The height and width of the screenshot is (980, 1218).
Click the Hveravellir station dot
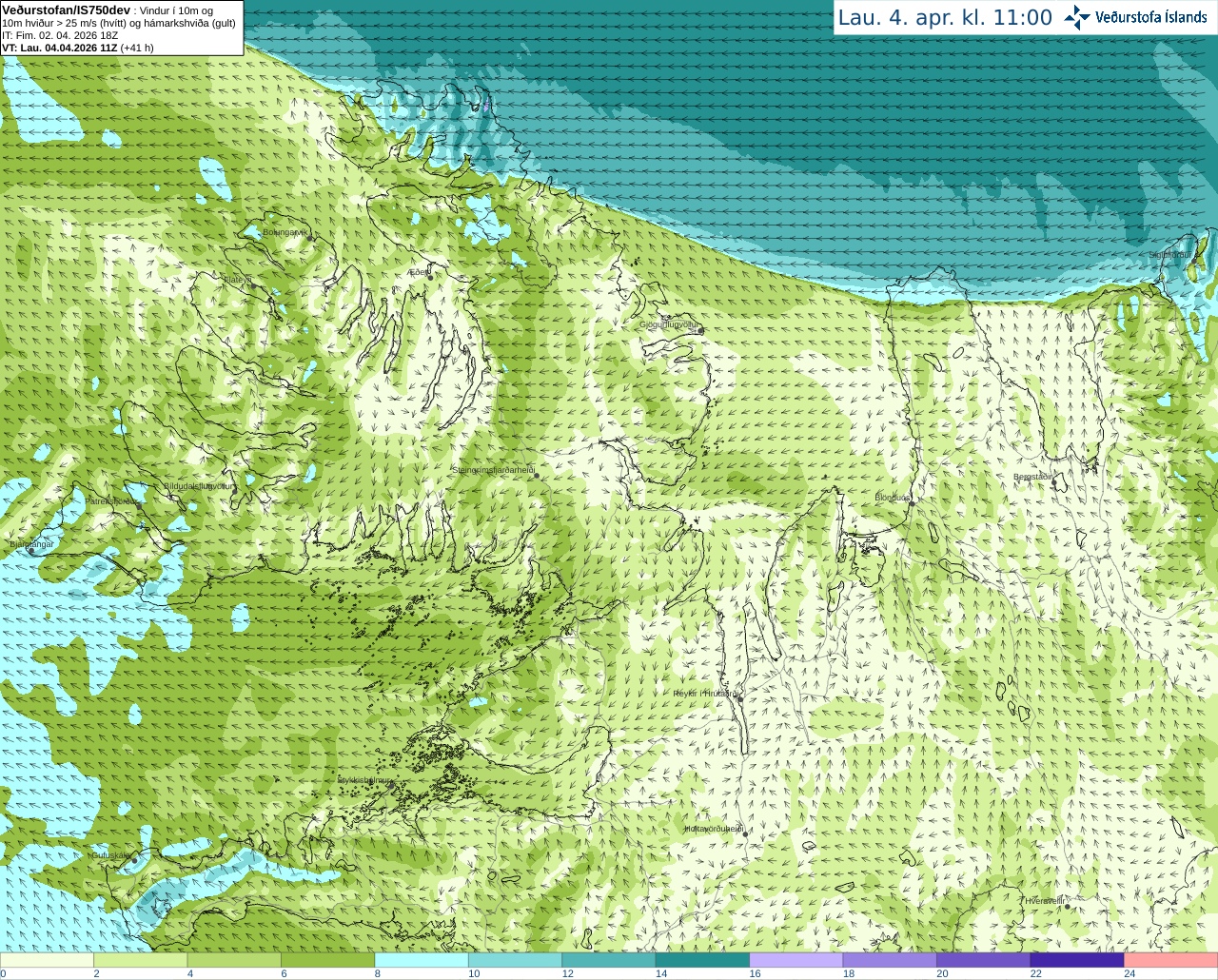click(1068, 906)
